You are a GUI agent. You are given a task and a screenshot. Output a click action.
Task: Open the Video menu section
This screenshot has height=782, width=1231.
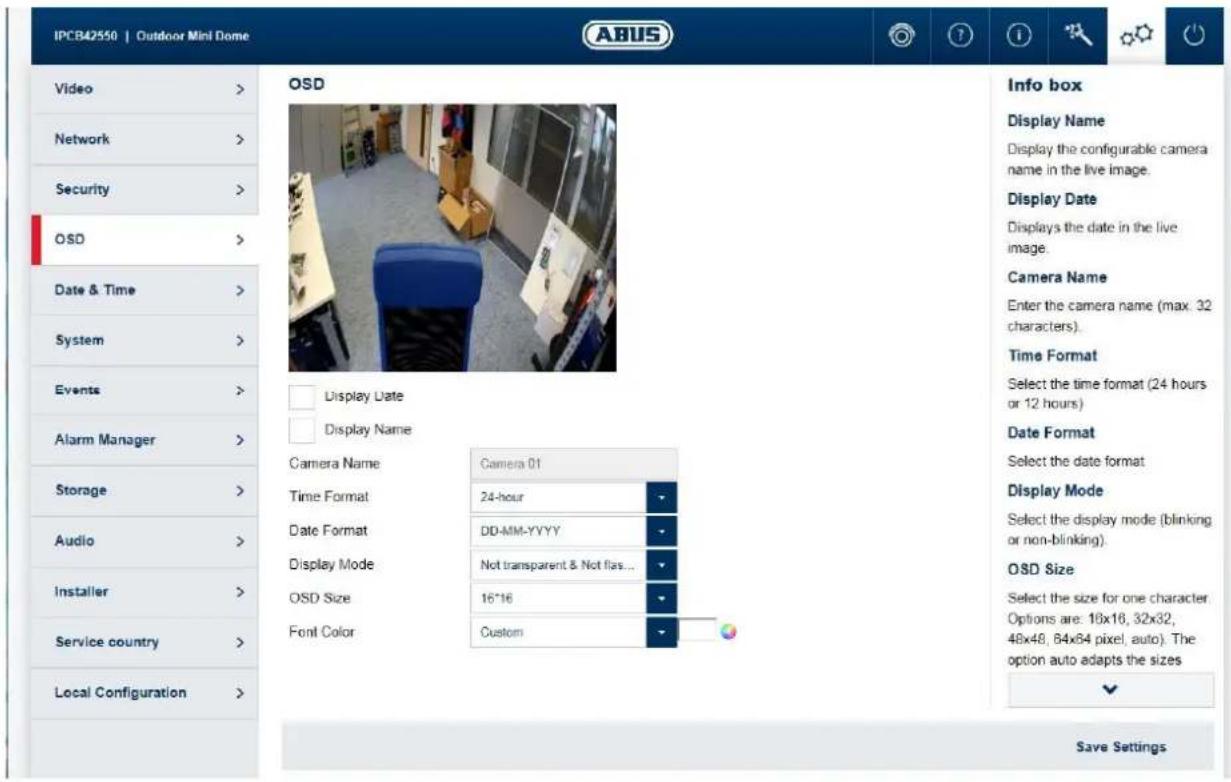(x=145, y=89)
